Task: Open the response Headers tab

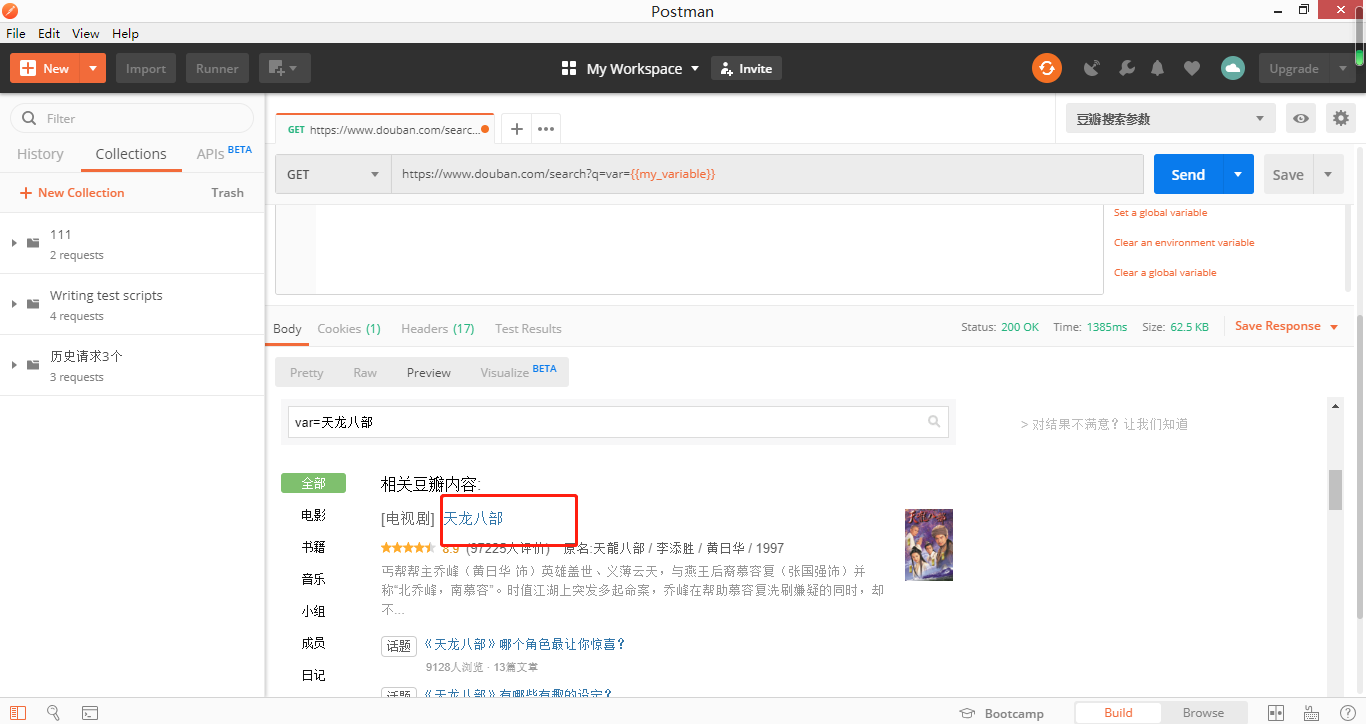Action: coord(437,328)
